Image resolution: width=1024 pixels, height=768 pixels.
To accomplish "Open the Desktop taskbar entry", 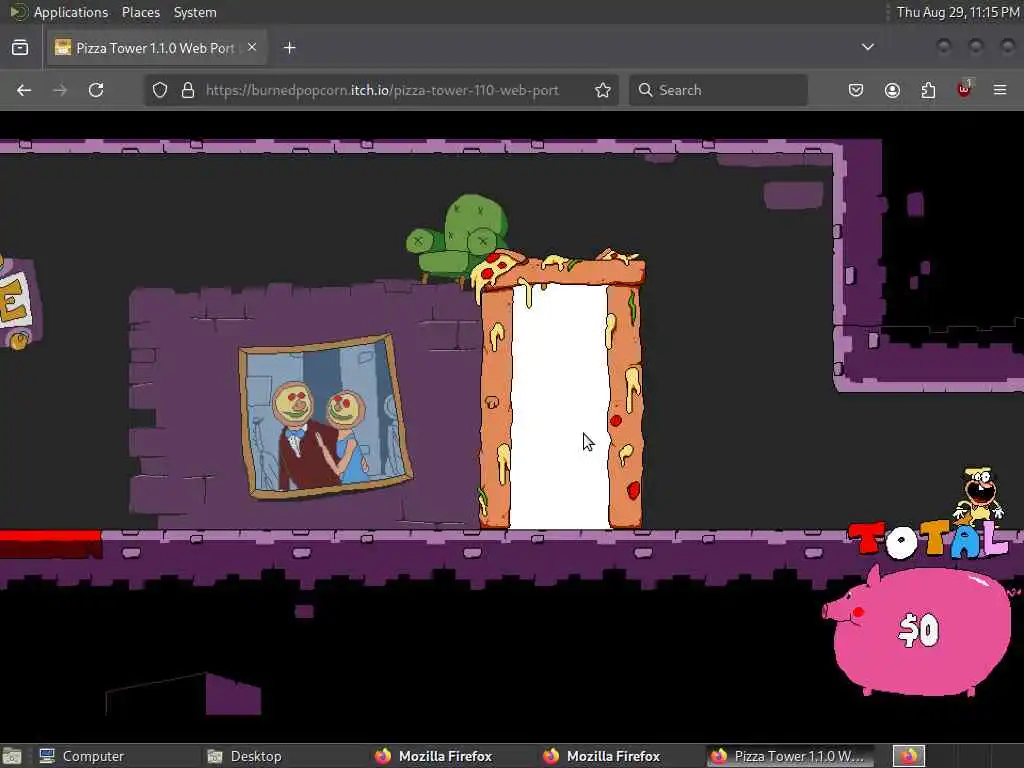I will [x=245, y=756].
